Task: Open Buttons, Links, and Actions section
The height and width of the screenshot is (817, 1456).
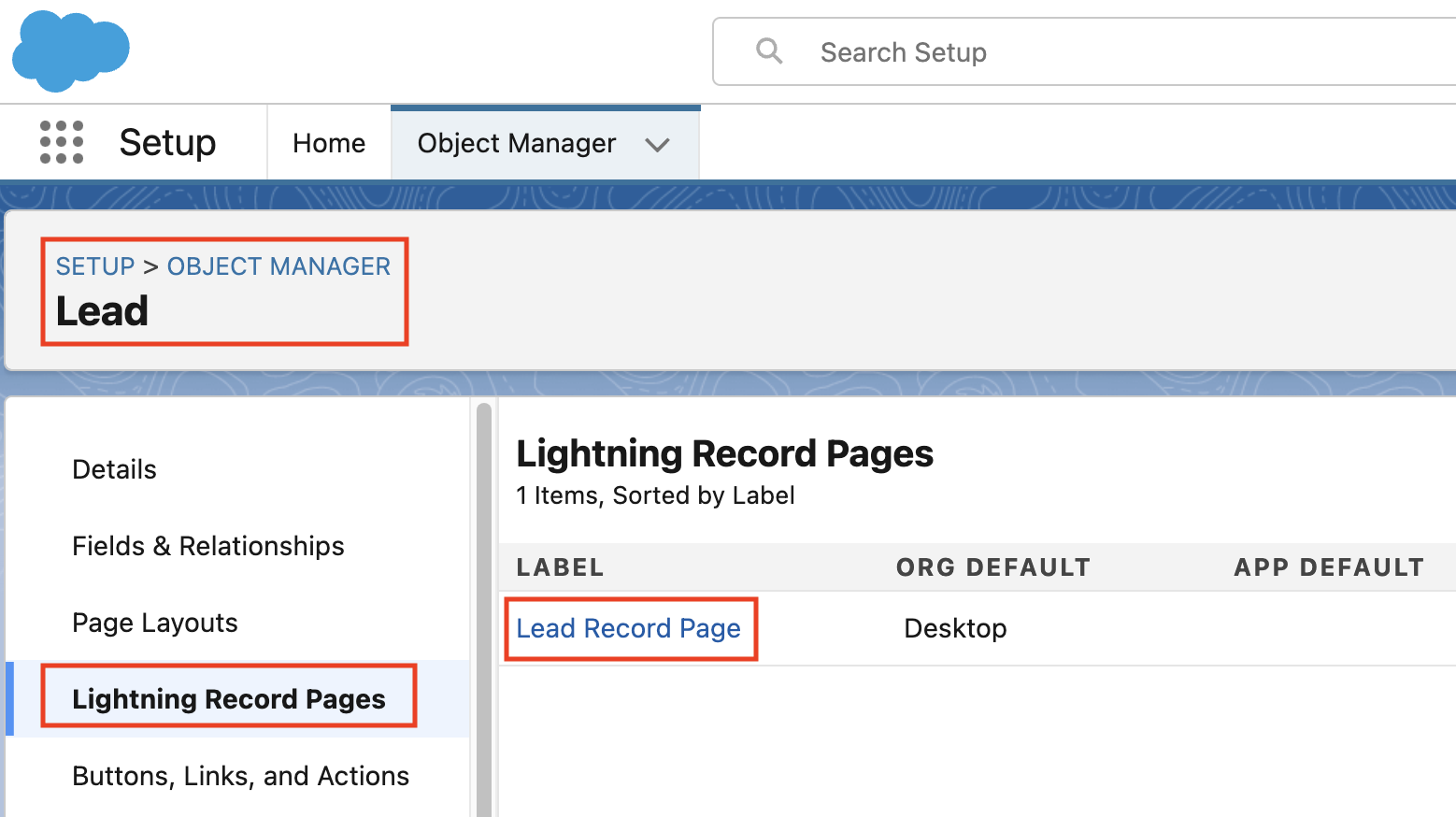Action: click(x=241, y=776)
